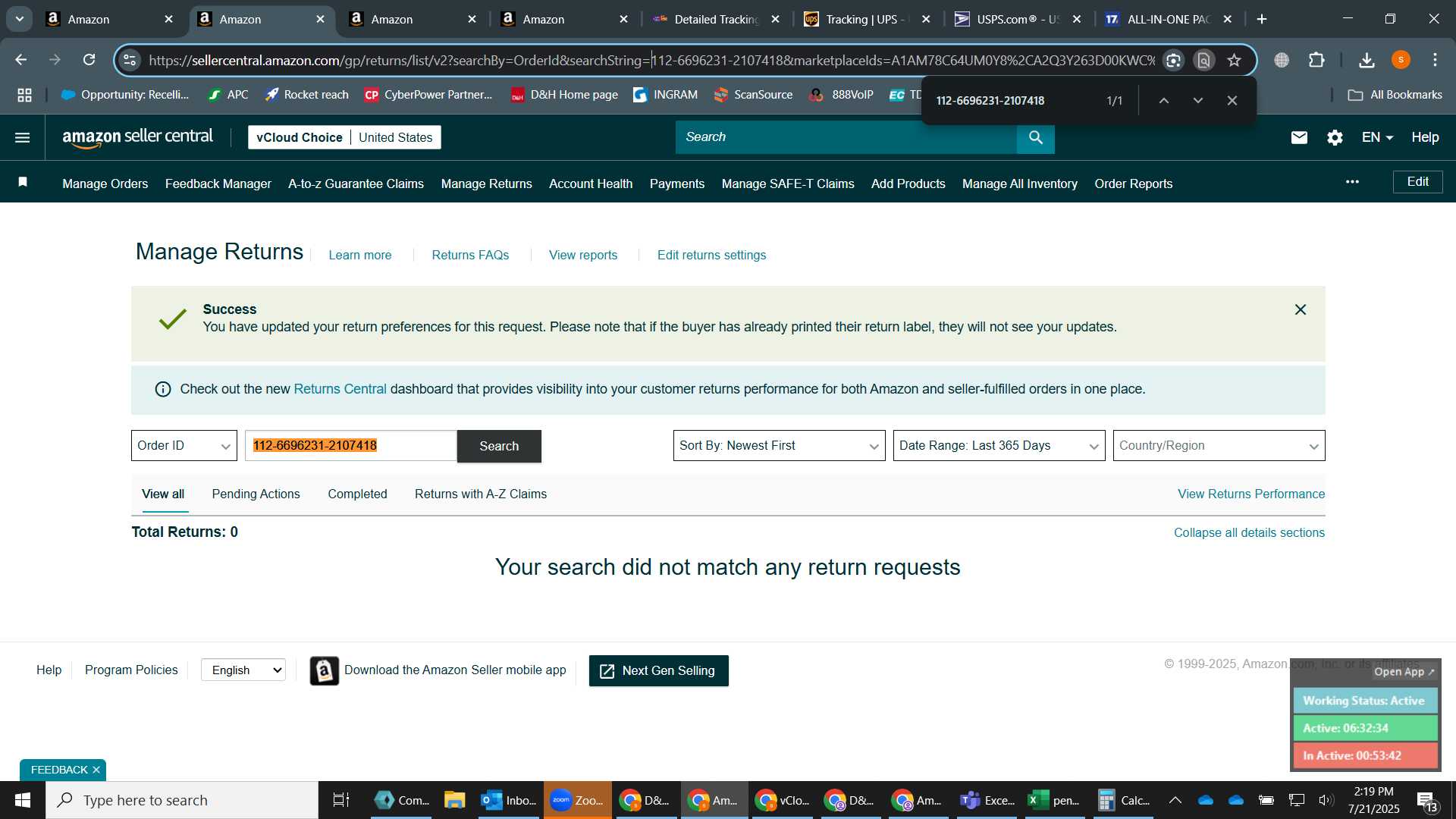Open Manage SAFE-T Claims in nav bar

(788, 184)
